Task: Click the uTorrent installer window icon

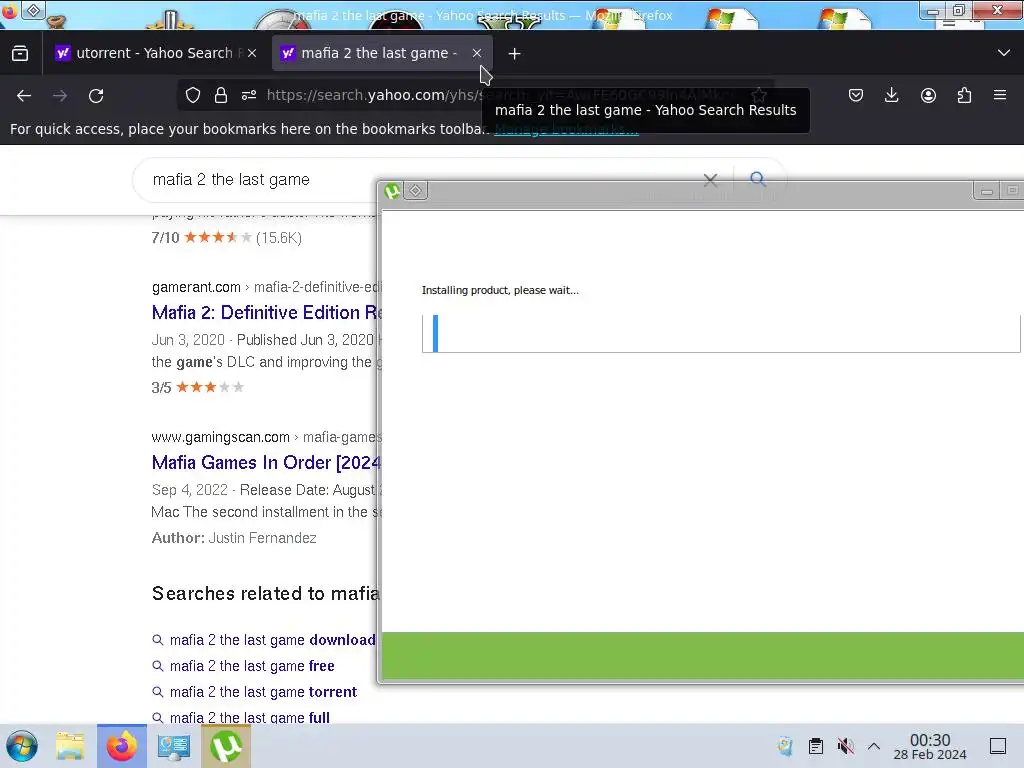Action: tap(392, 191)
